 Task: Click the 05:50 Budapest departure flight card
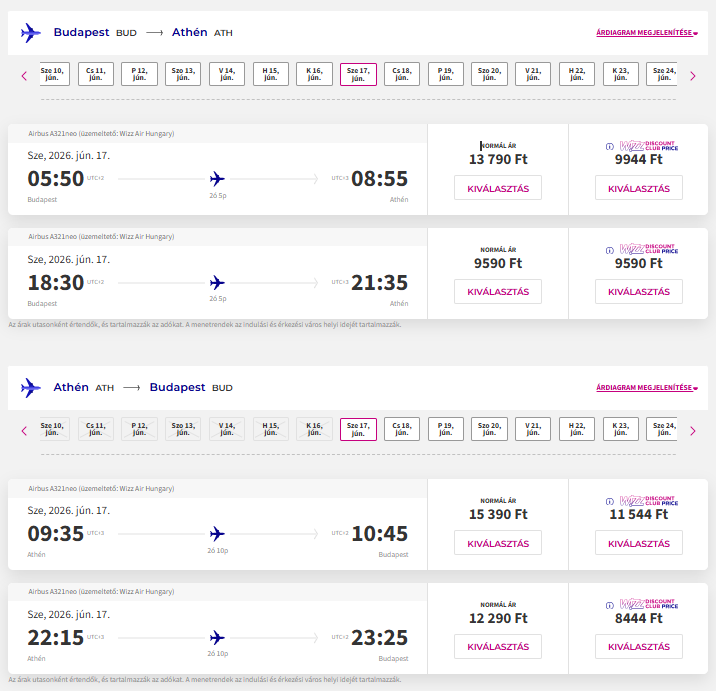(217, 178)
